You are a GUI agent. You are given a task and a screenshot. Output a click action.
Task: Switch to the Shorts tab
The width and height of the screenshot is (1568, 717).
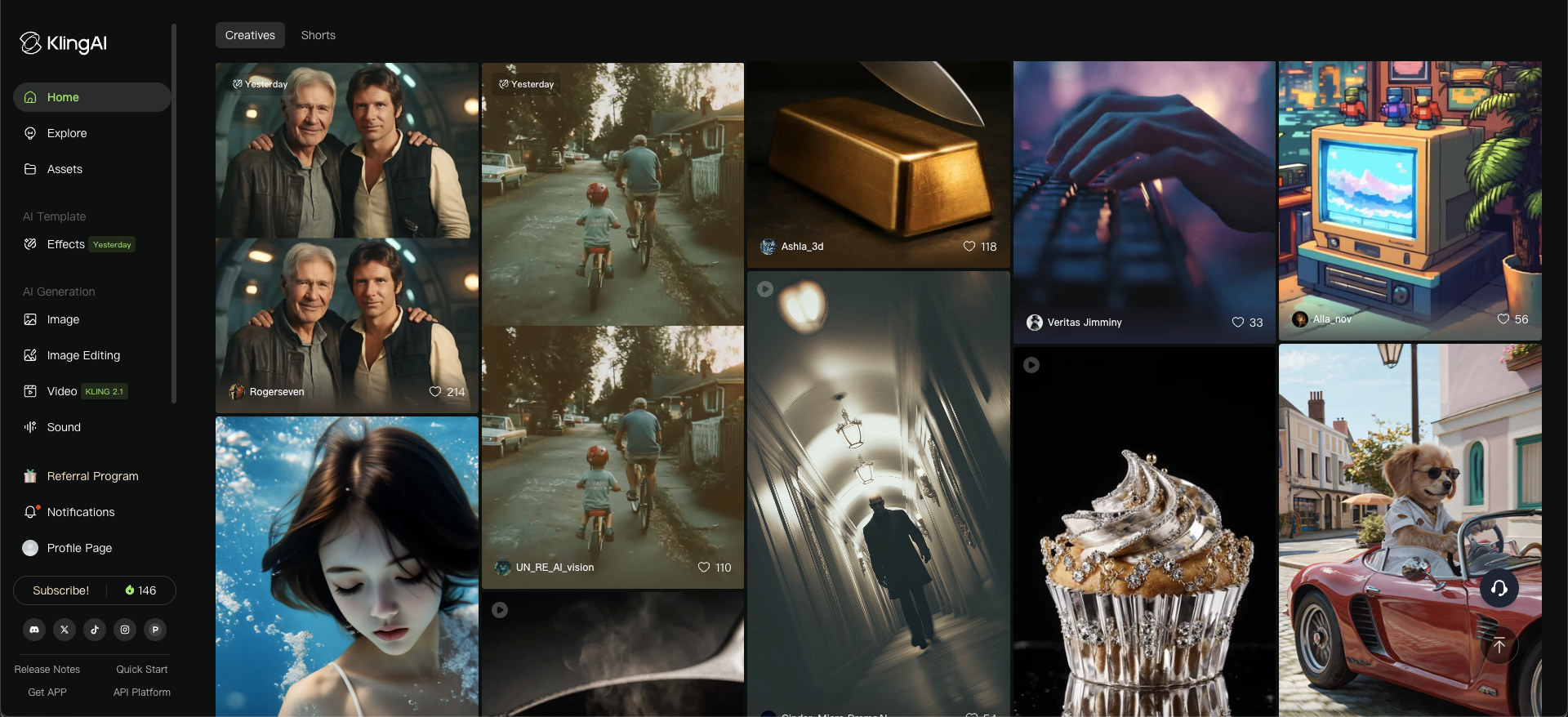pos(318,35)
